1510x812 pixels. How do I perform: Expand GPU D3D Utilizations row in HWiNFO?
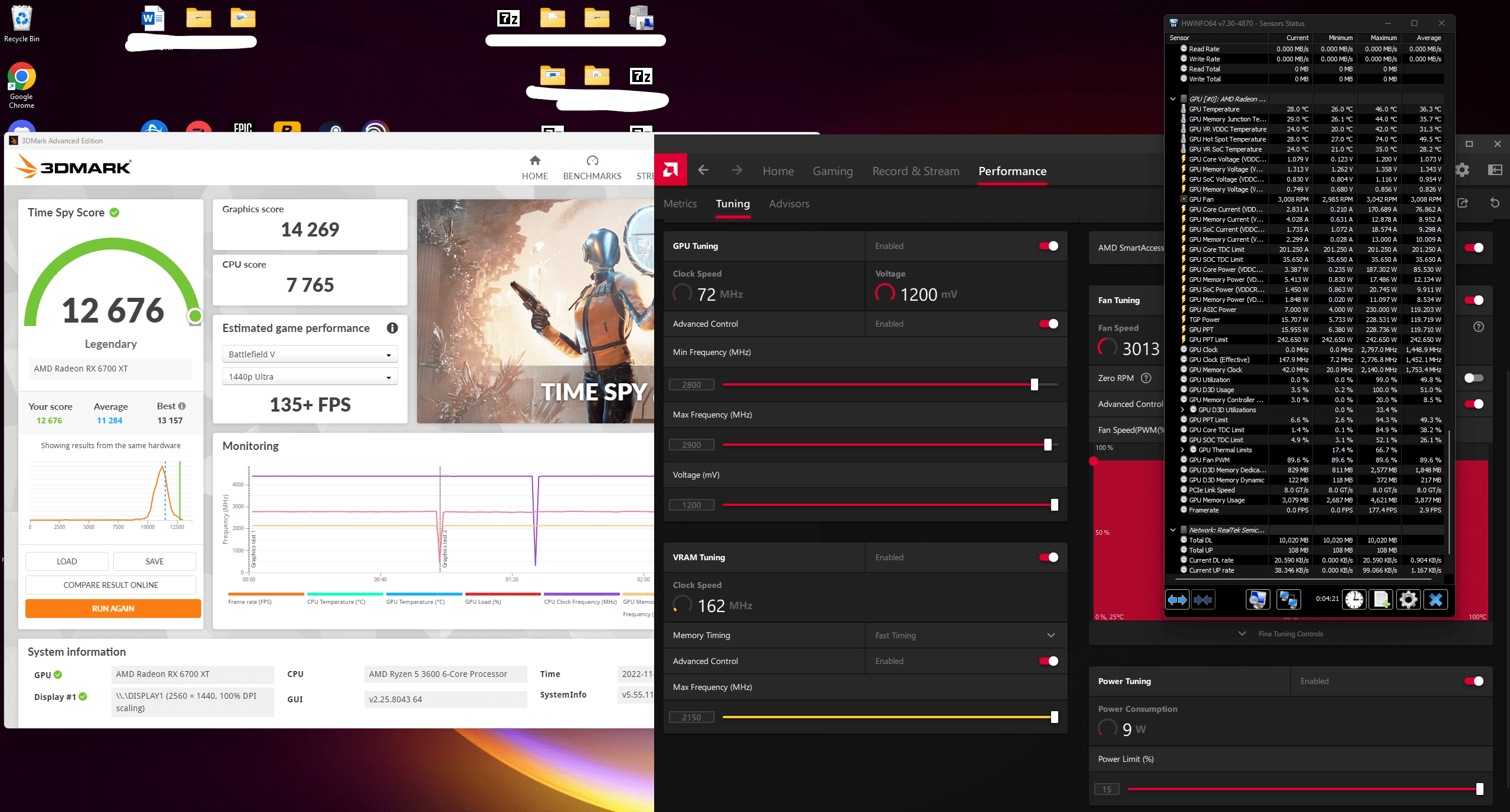click(1183, 410)
